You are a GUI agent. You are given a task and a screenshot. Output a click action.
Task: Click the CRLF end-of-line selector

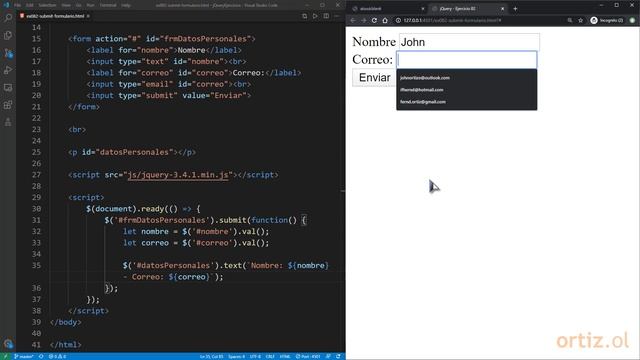[270, 356]
